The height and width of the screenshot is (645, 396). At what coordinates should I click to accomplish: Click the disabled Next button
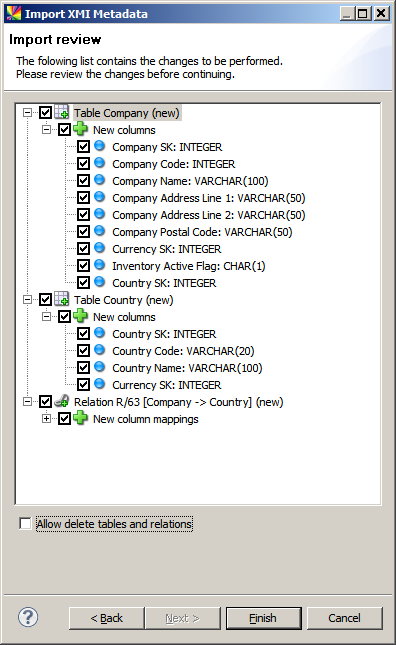(183, 618)
